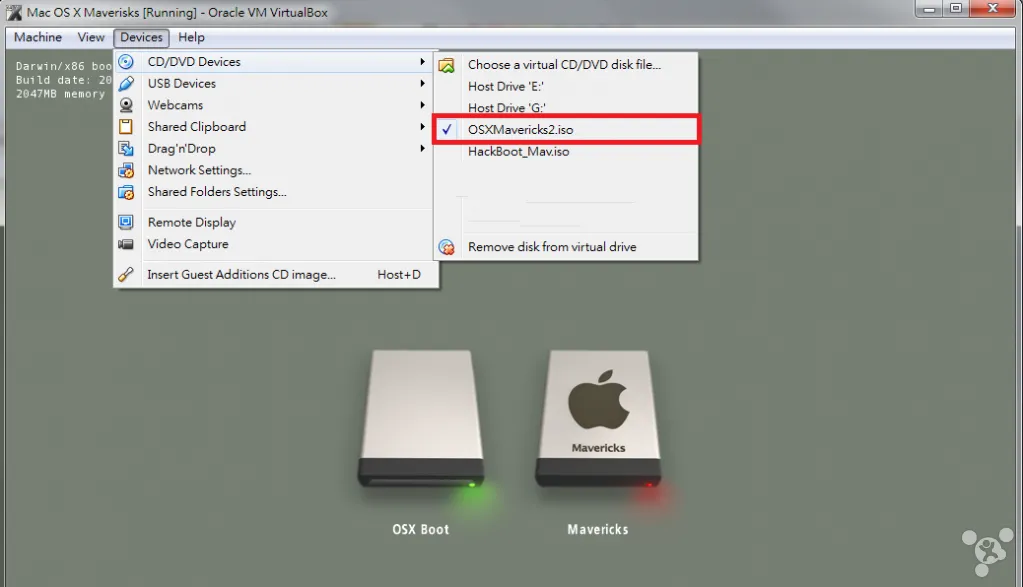The height and width of the screenshot is (587, 1023).
Task: Click the USB Devices plug icon
Action: tap(126, 83)
